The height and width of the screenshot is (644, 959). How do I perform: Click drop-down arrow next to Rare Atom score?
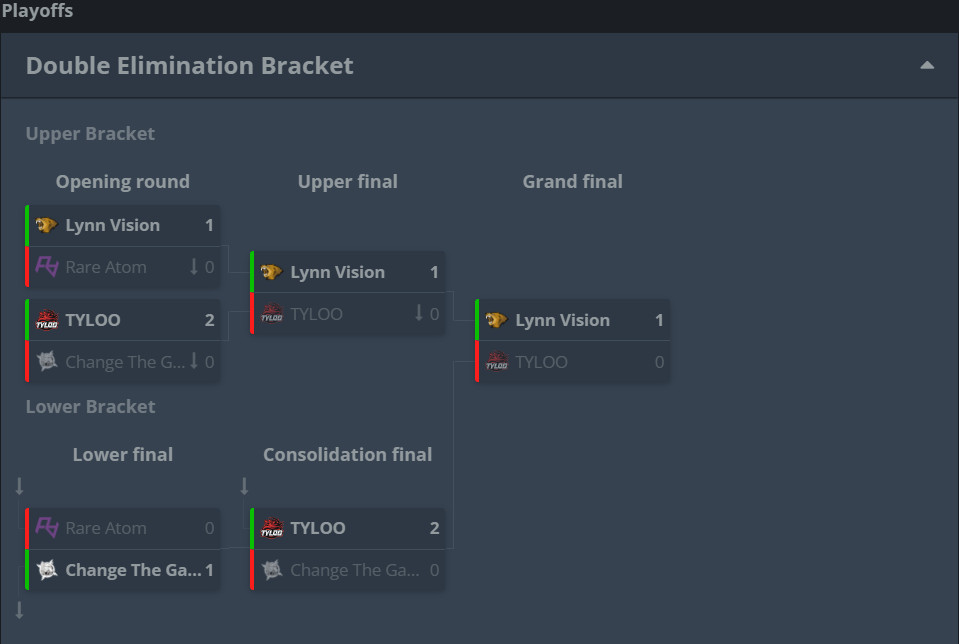coord(194,267)
